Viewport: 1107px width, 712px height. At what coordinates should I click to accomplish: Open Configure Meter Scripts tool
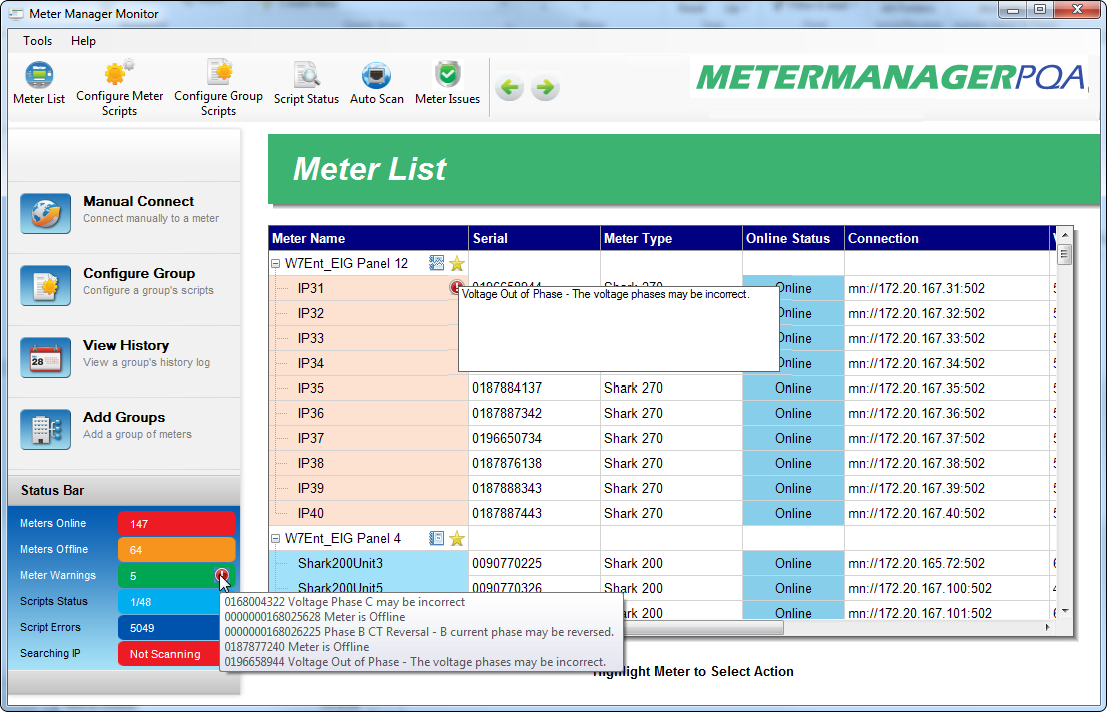coord(119,89)
